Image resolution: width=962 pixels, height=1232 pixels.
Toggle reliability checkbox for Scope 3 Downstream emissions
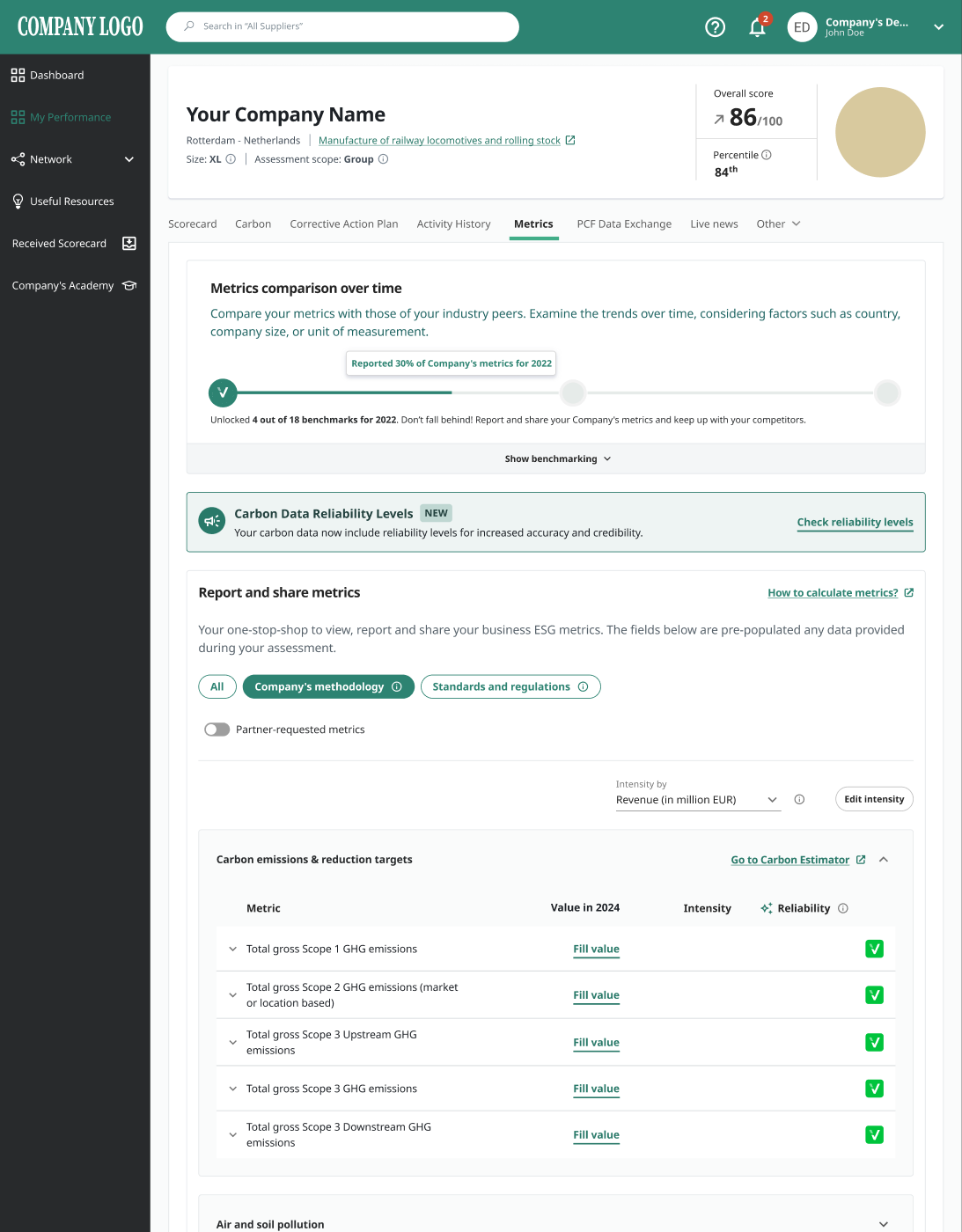[x=875, y=1135]
